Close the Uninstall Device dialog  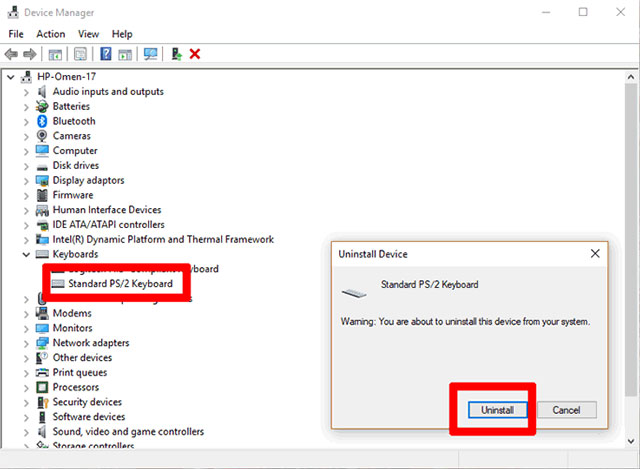[x=595, y=253]
